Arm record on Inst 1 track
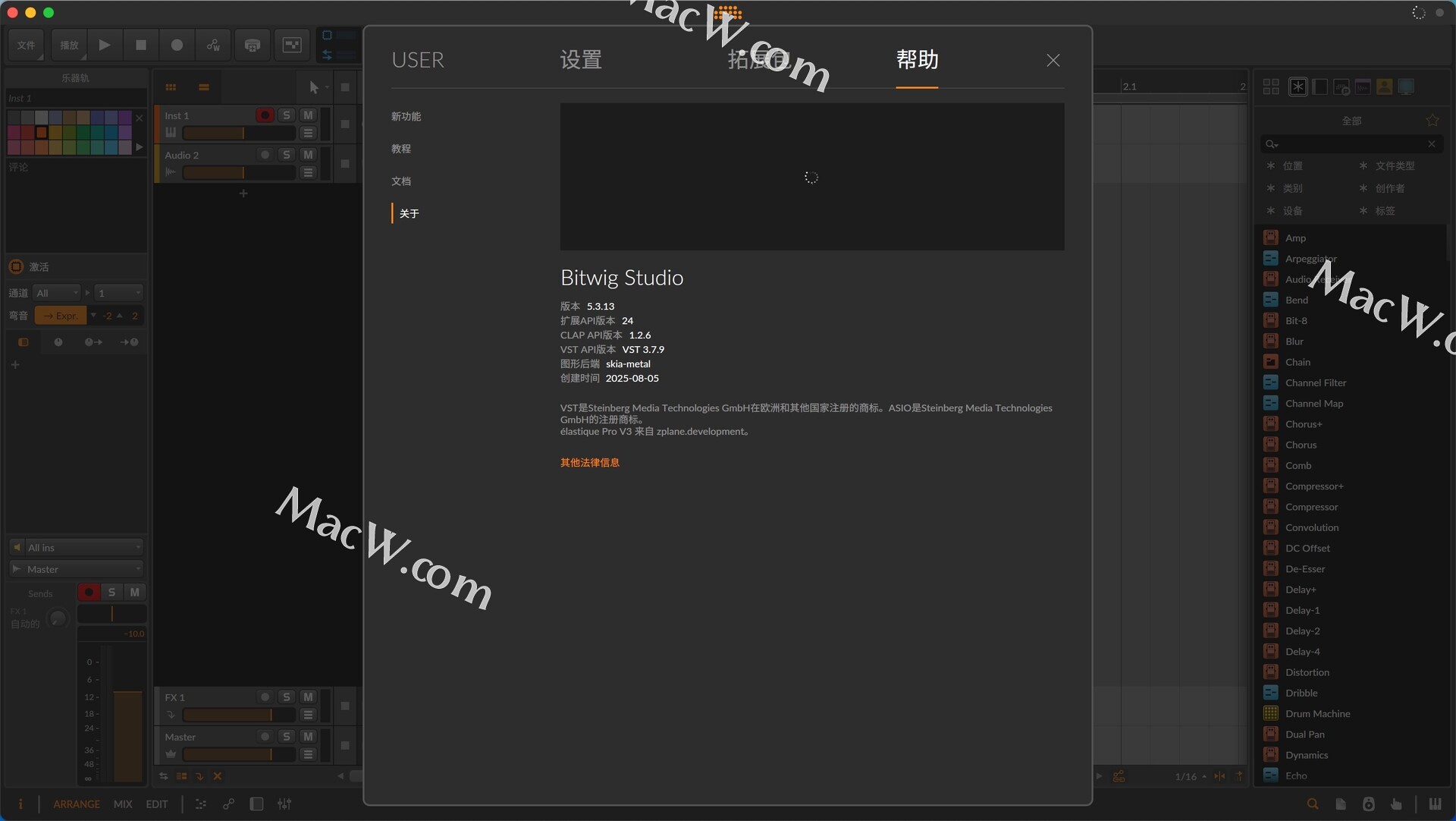1456x821 pixels. [265, 115]
